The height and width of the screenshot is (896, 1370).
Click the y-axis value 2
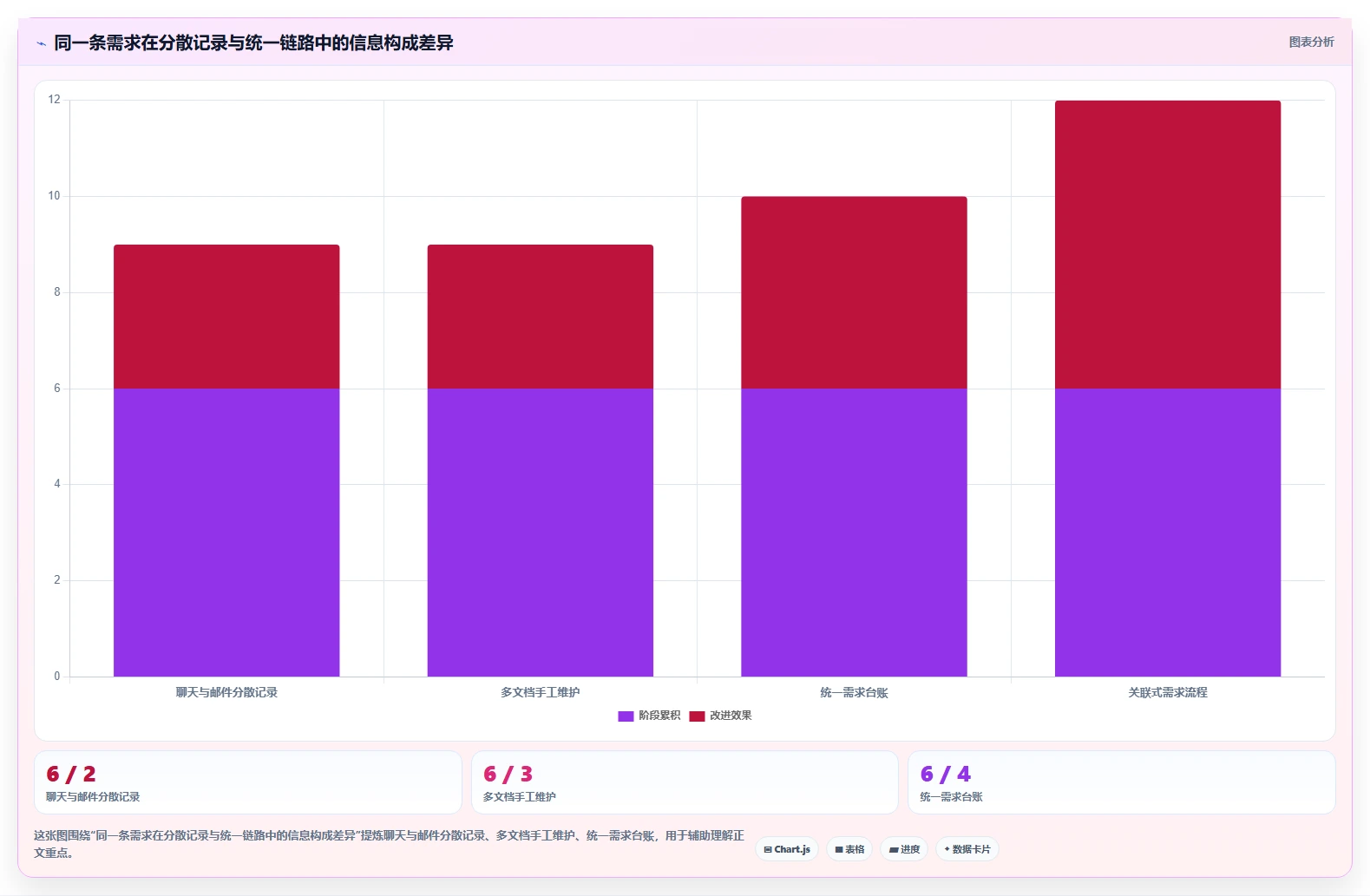(57, 580)
